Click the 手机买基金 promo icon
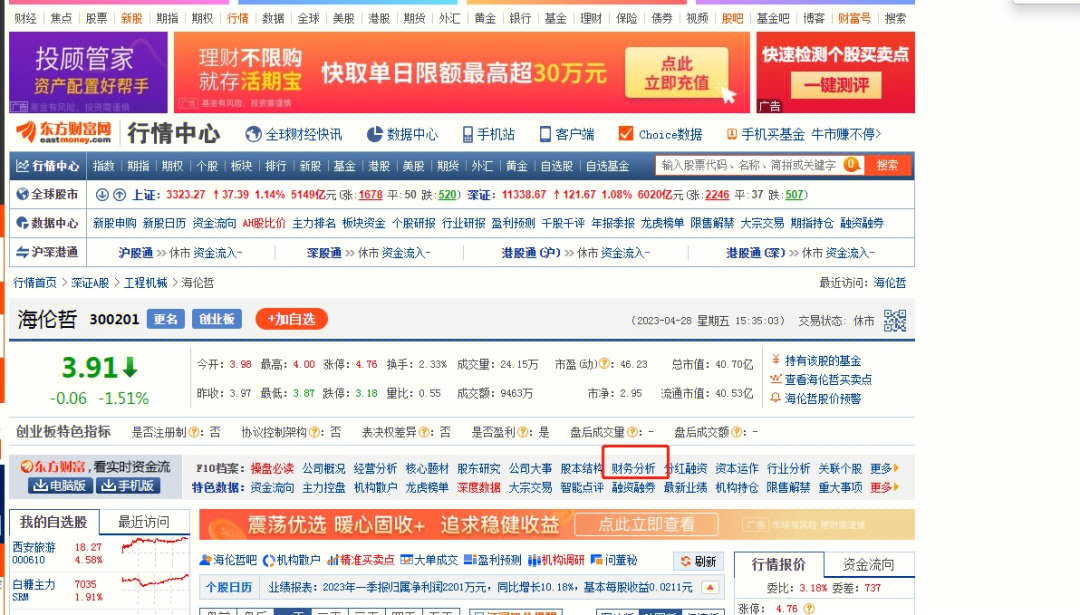Viewport: 1080px width, 615px height. 731,134
